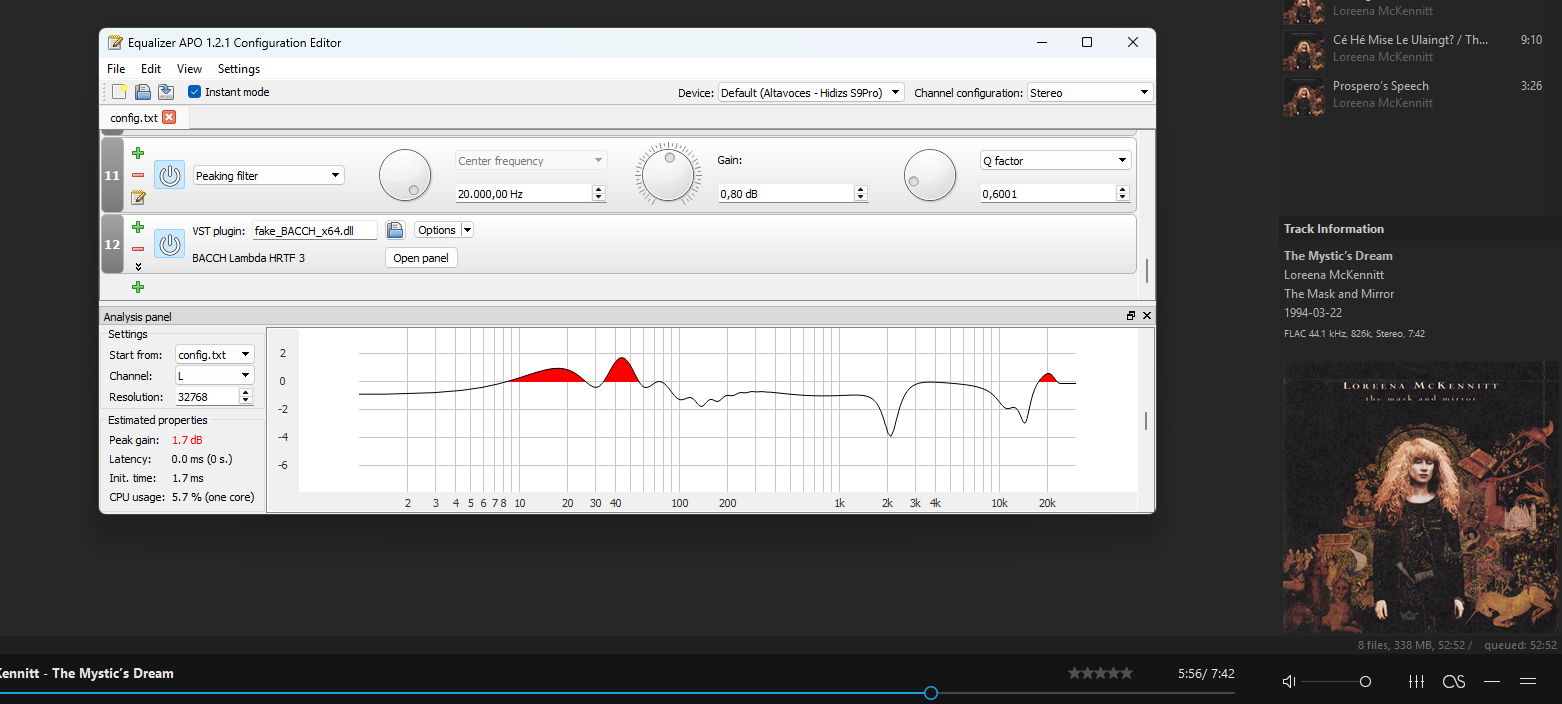Click the Open panel button

point(421,258)
